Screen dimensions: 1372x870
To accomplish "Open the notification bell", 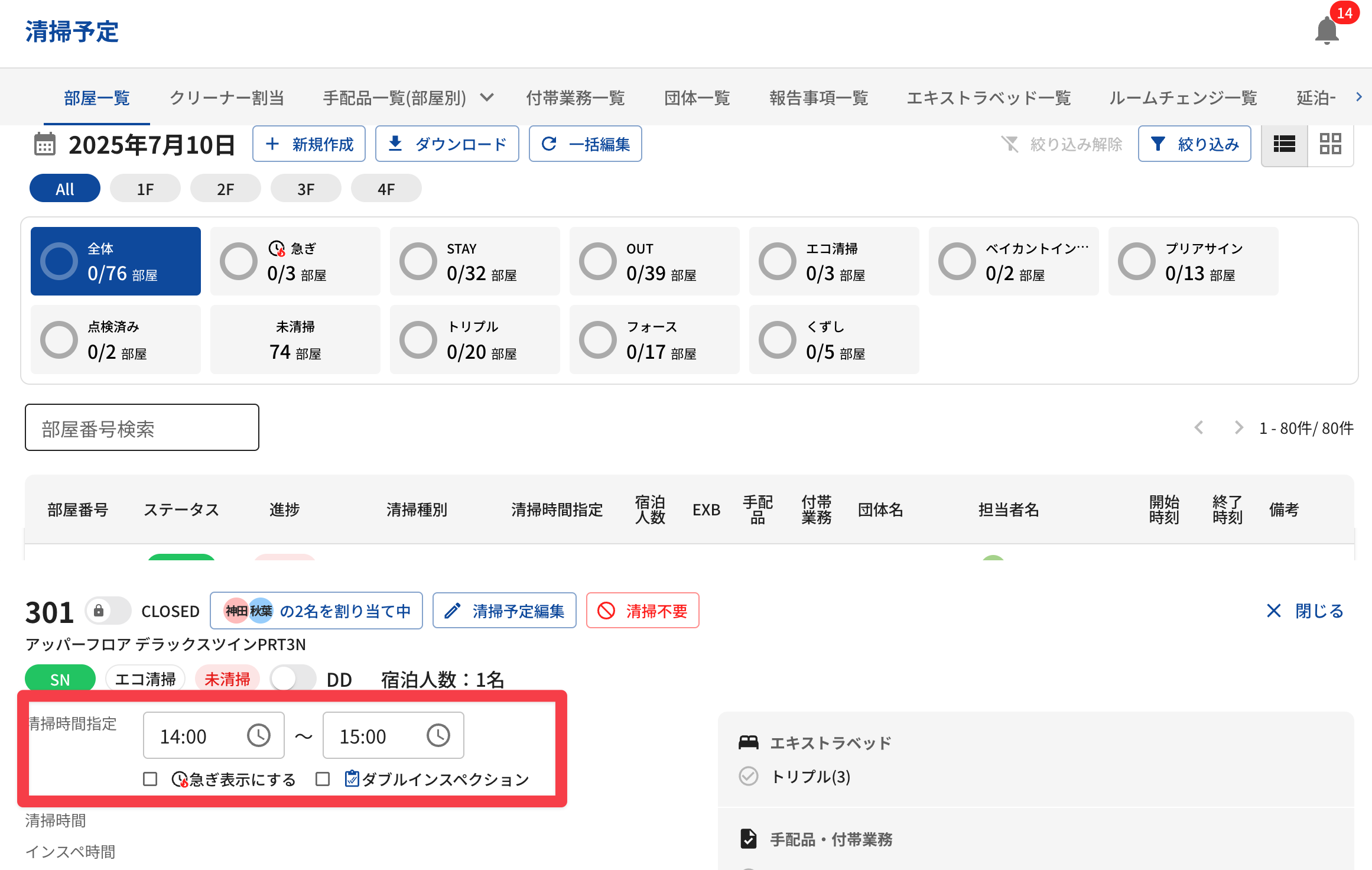I will [1327, 31].
